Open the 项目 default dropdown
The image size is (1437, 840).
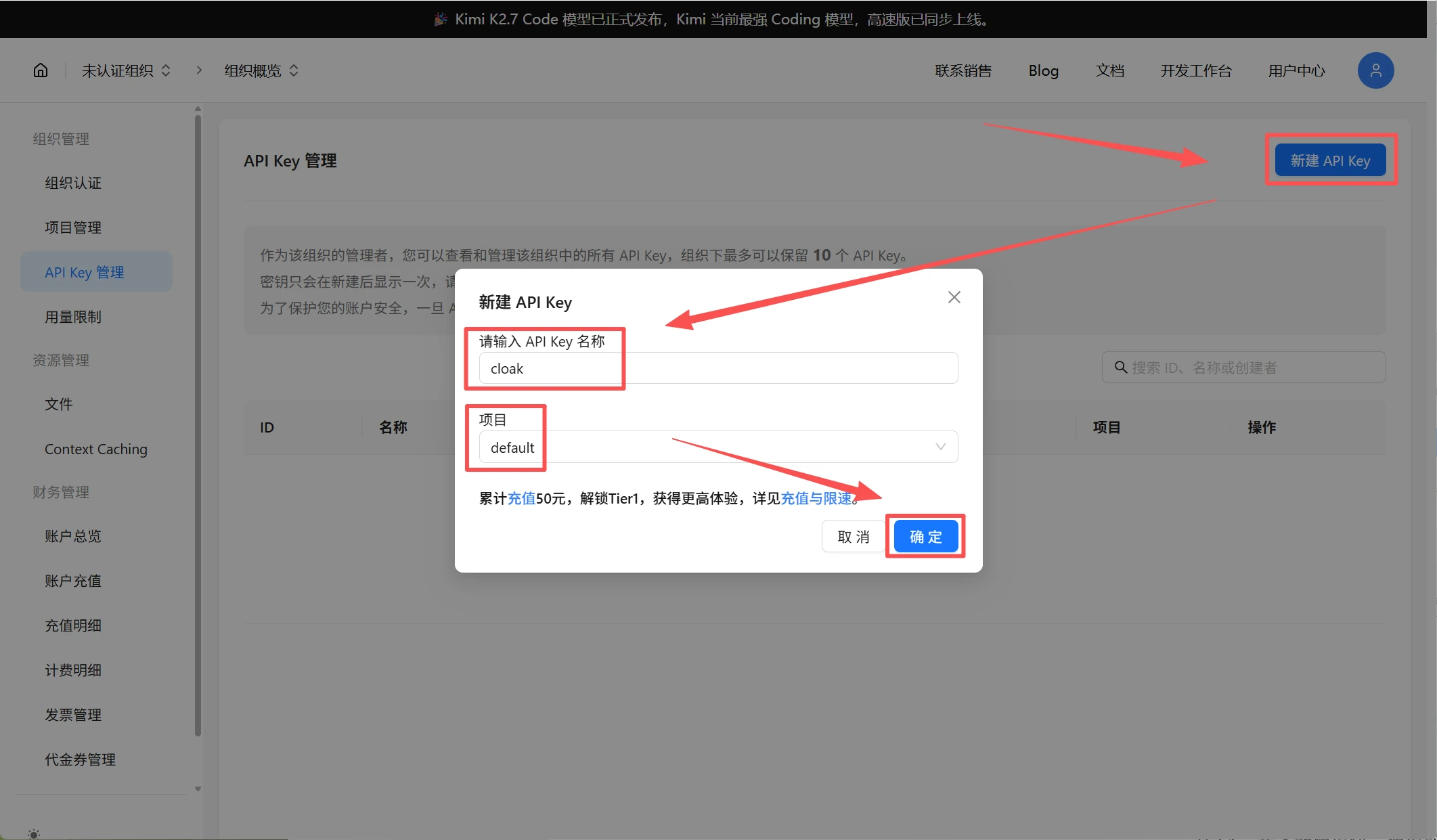718,447
